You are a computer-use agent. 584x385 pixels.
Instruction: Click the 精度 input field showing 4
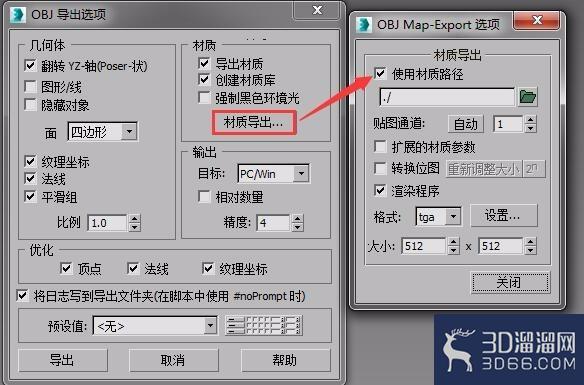(274, 223)
